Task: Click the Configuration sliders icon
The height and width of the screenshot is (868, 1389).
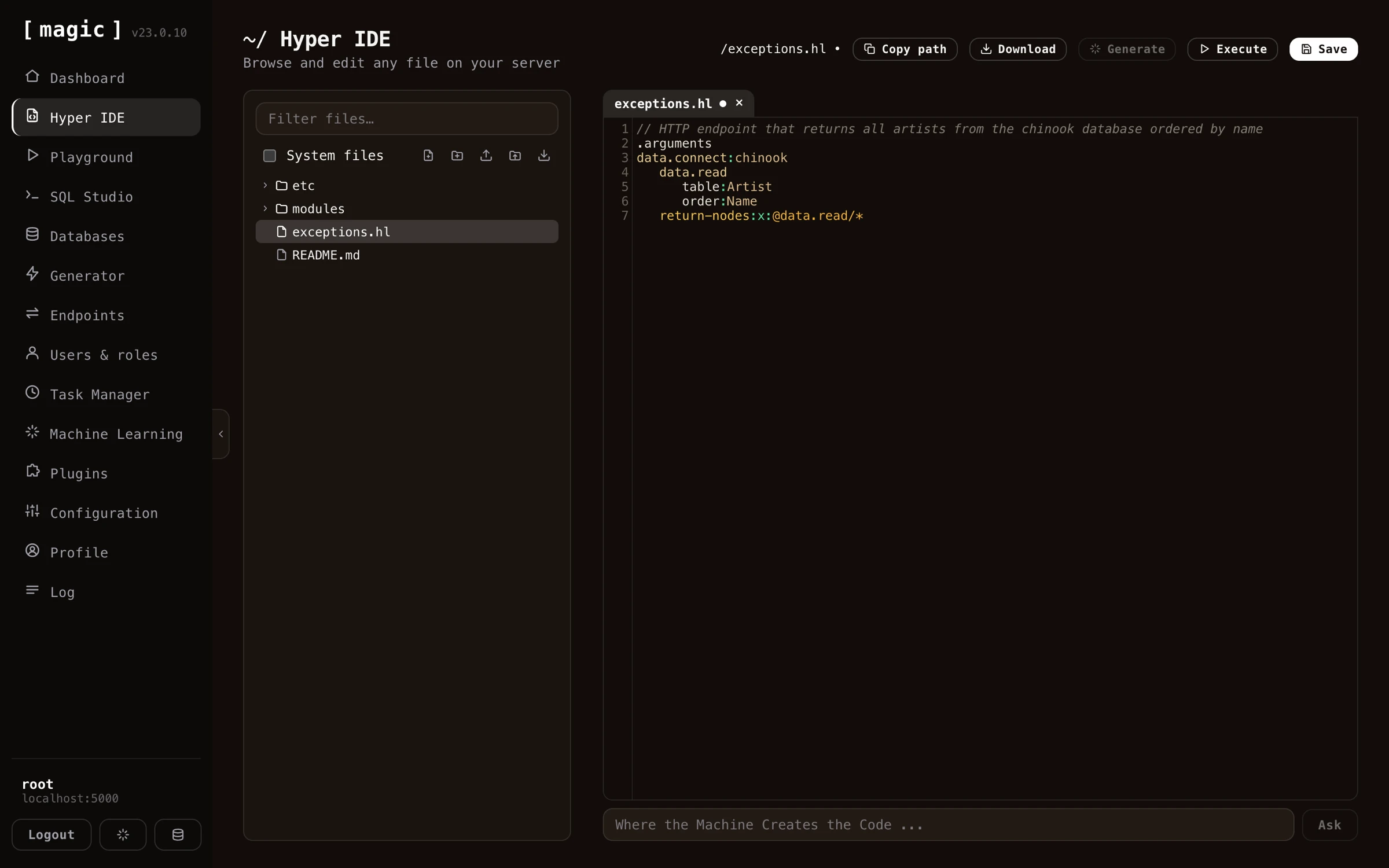Action: 32,511
